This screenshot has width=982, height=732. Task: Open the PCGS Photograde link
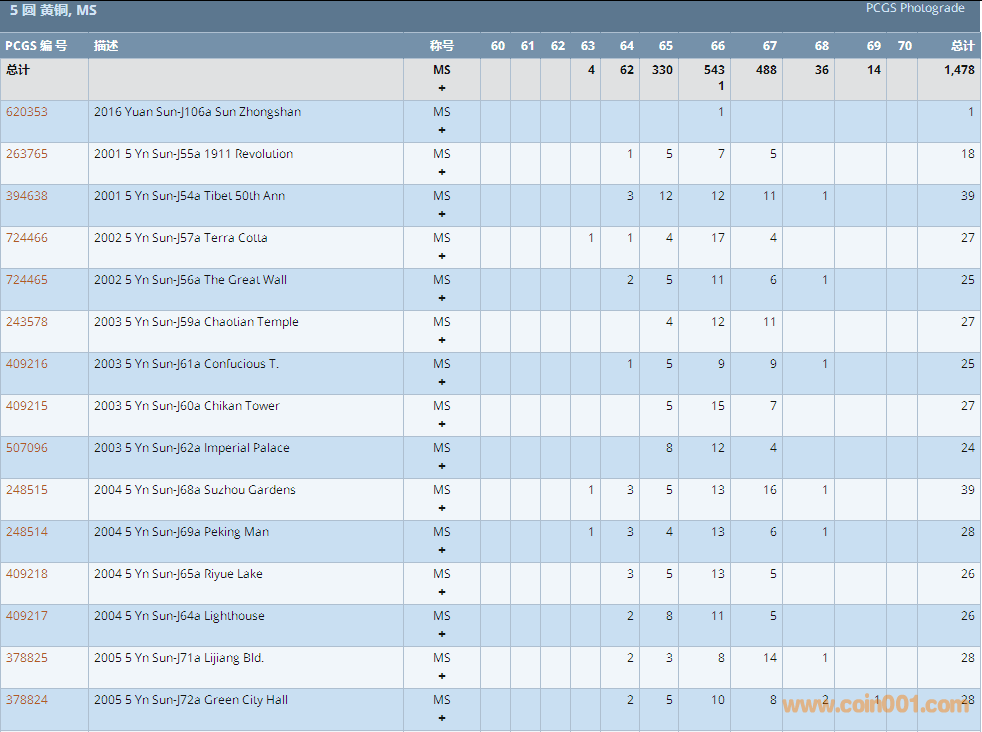[915, 8]
